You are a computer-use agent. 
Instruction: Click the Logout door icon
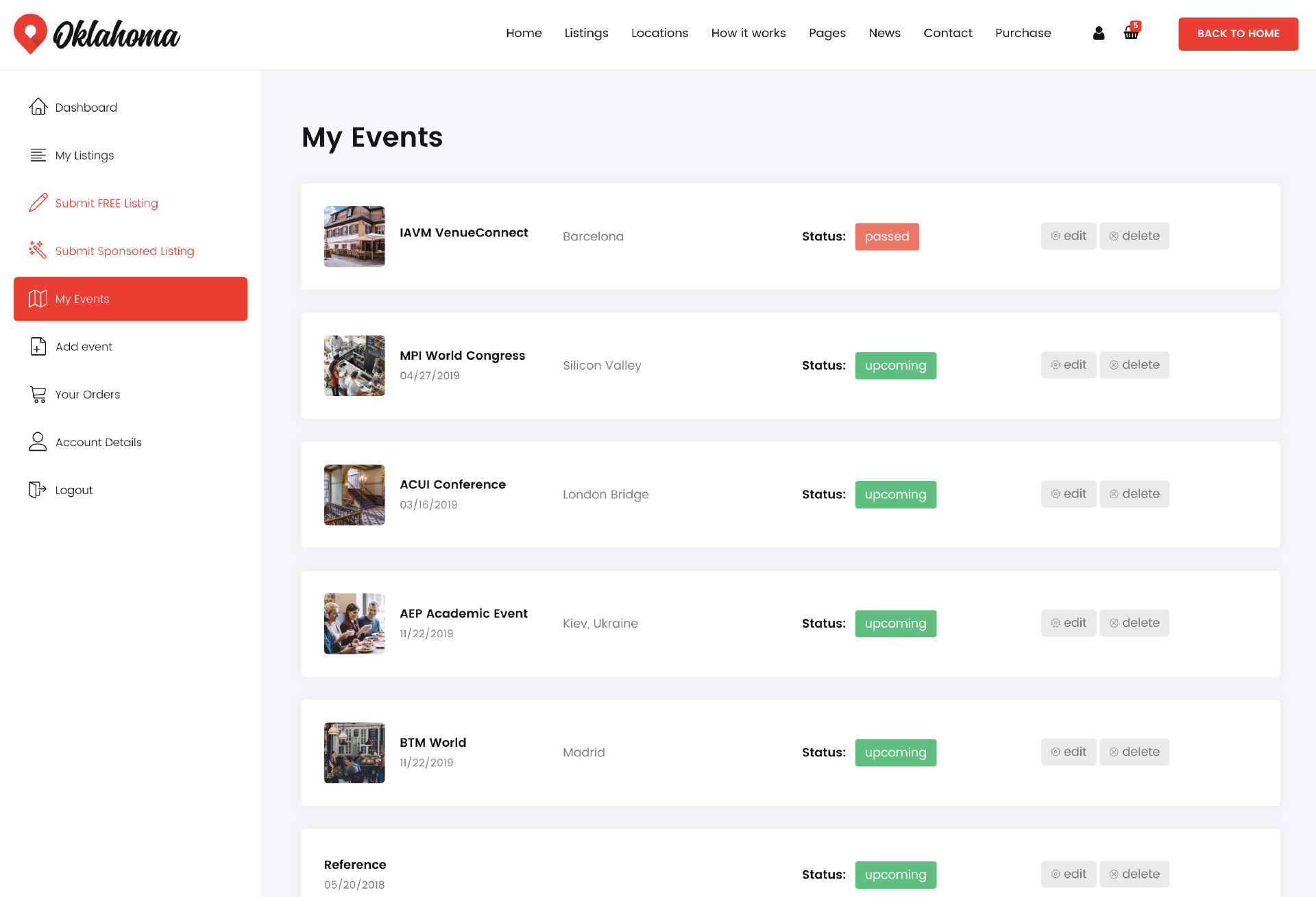point(38,490)
